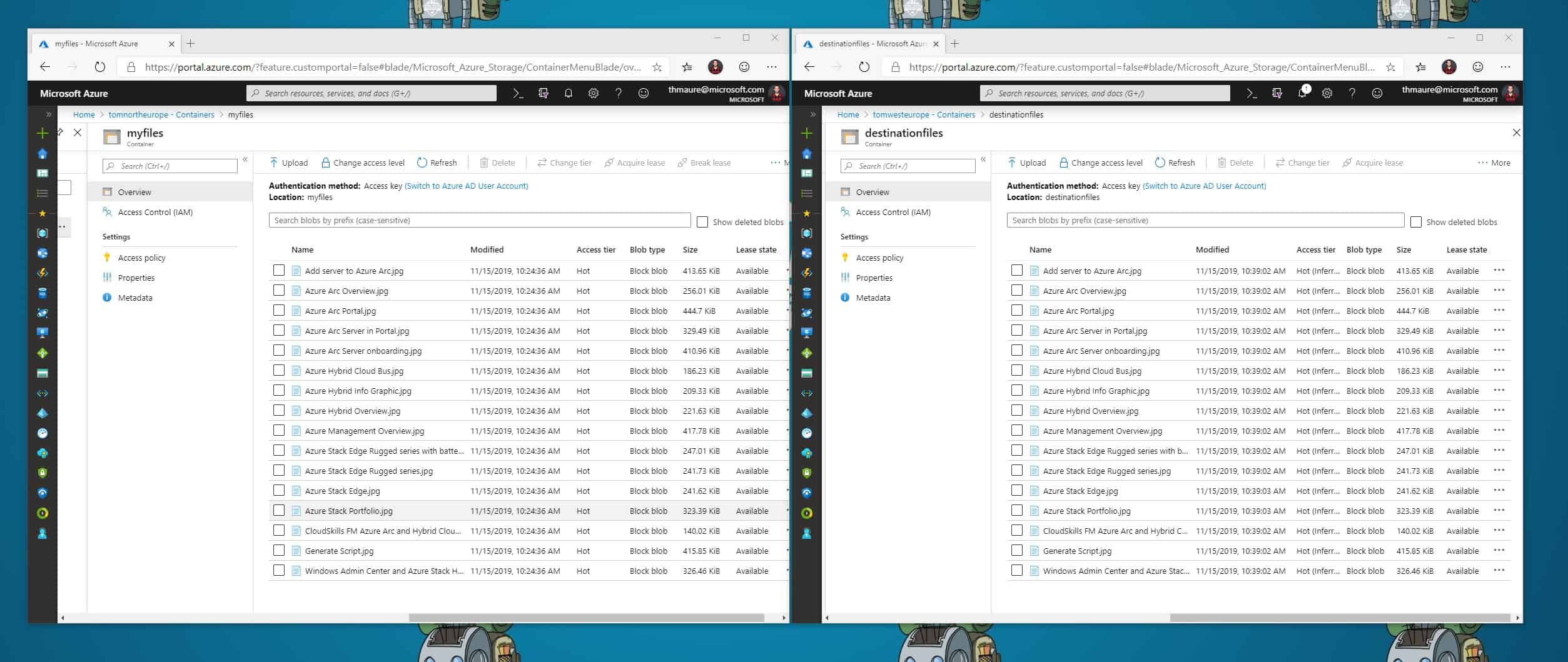The image size is (1568, 662).
Task: Click Home icon in destinationfiles left sidebar
Action: click(807, 154)
